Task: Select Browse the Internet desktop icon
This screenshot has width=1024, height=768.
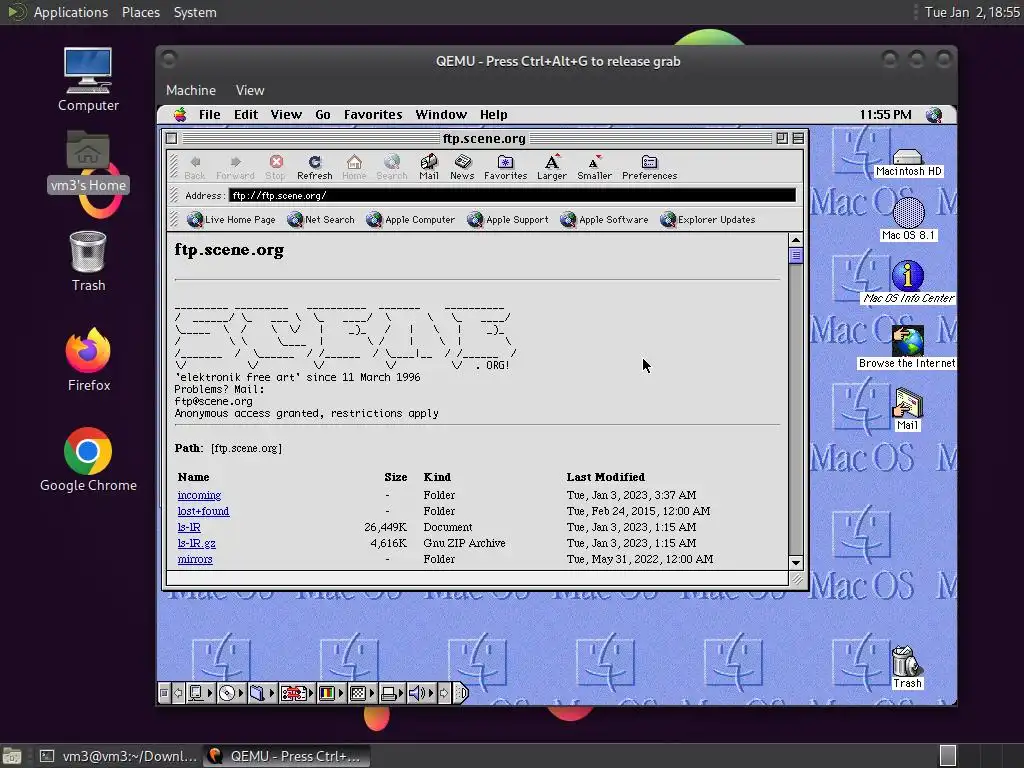Action: tap(908, 347)
